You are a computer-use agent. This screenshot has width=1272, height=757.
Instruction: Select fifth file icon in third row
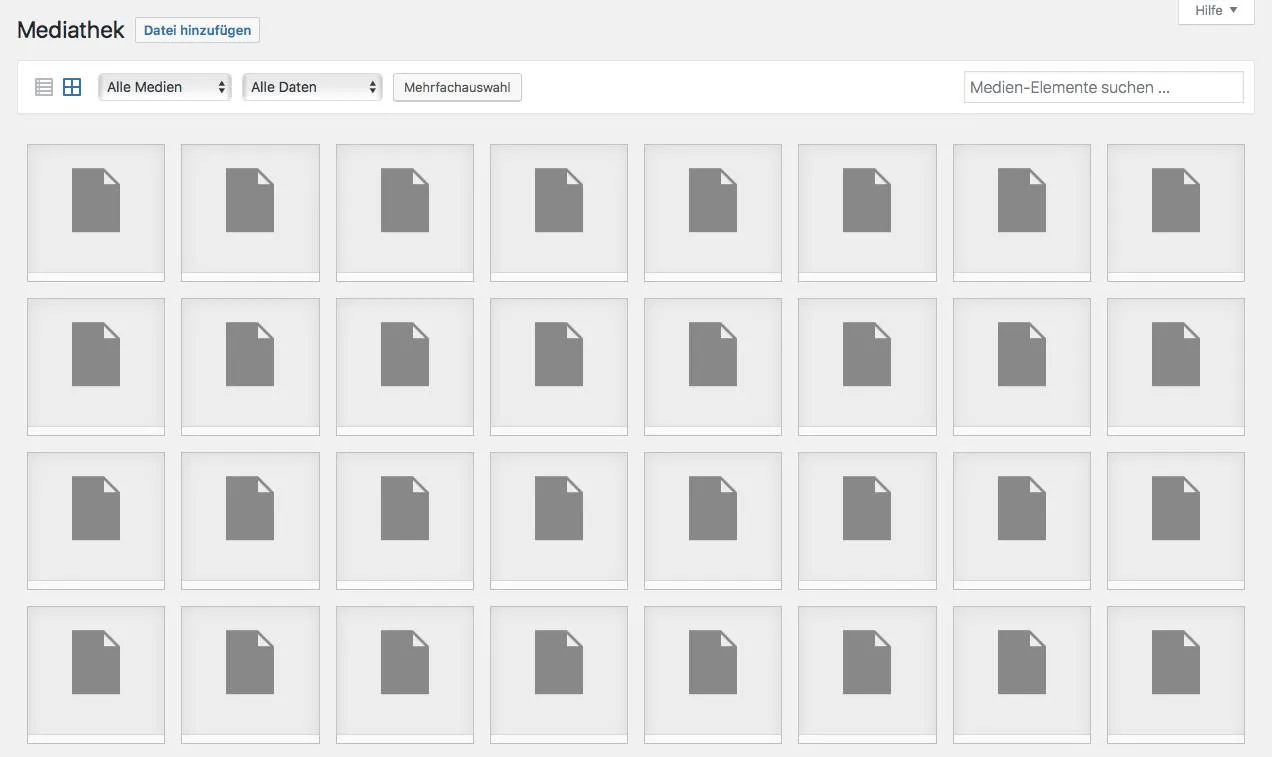(x=713, y=521)
